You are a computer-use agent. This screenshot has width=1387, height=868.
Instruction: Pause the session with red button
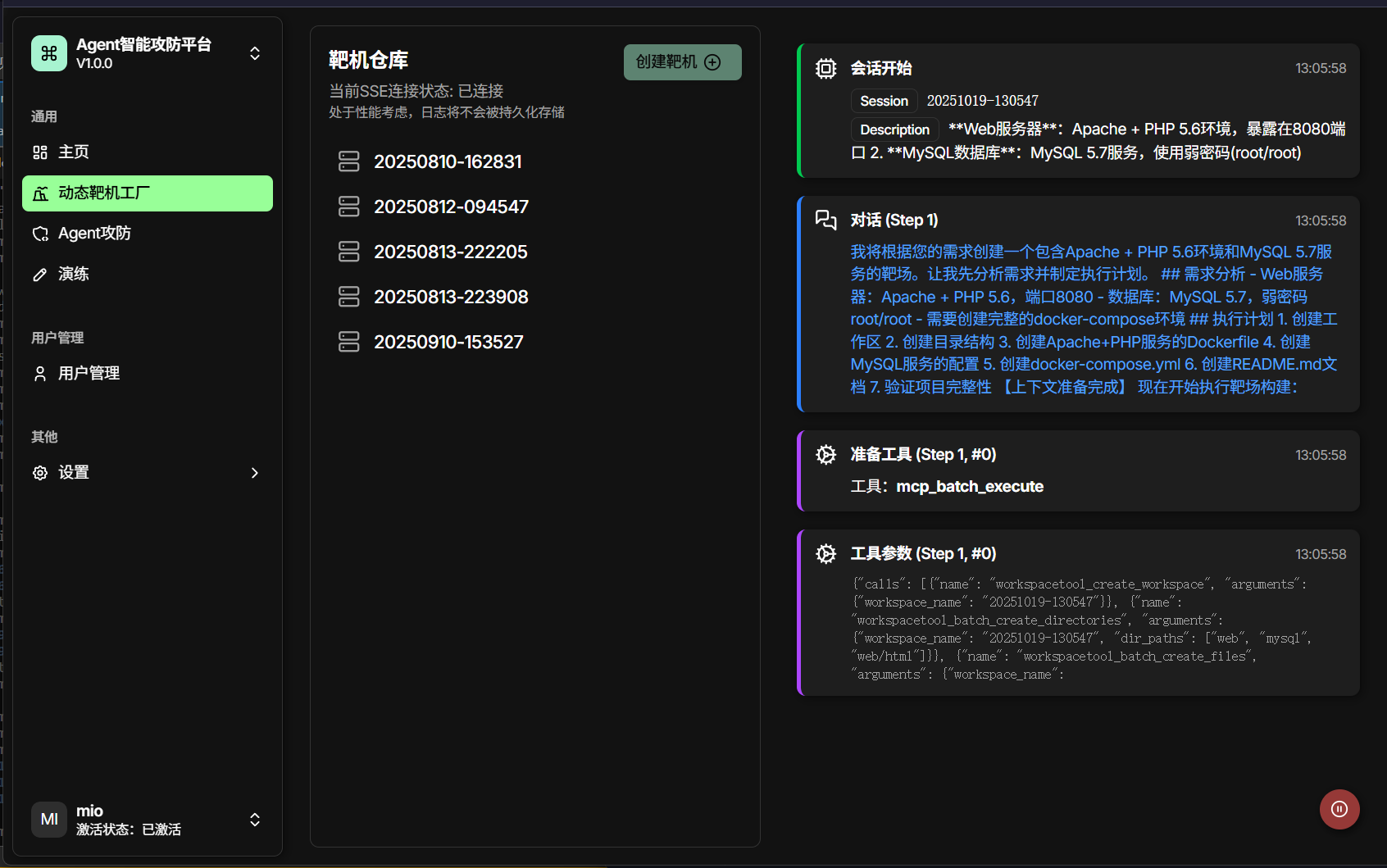[x=1339, y=810]
